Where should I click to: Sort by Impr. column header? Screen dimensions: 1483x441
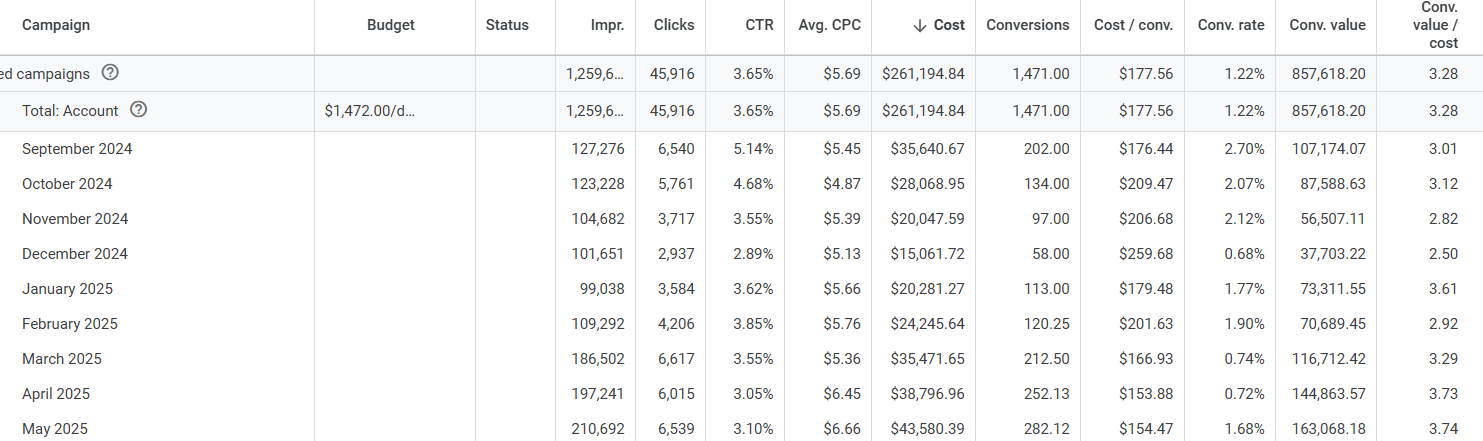608,25
